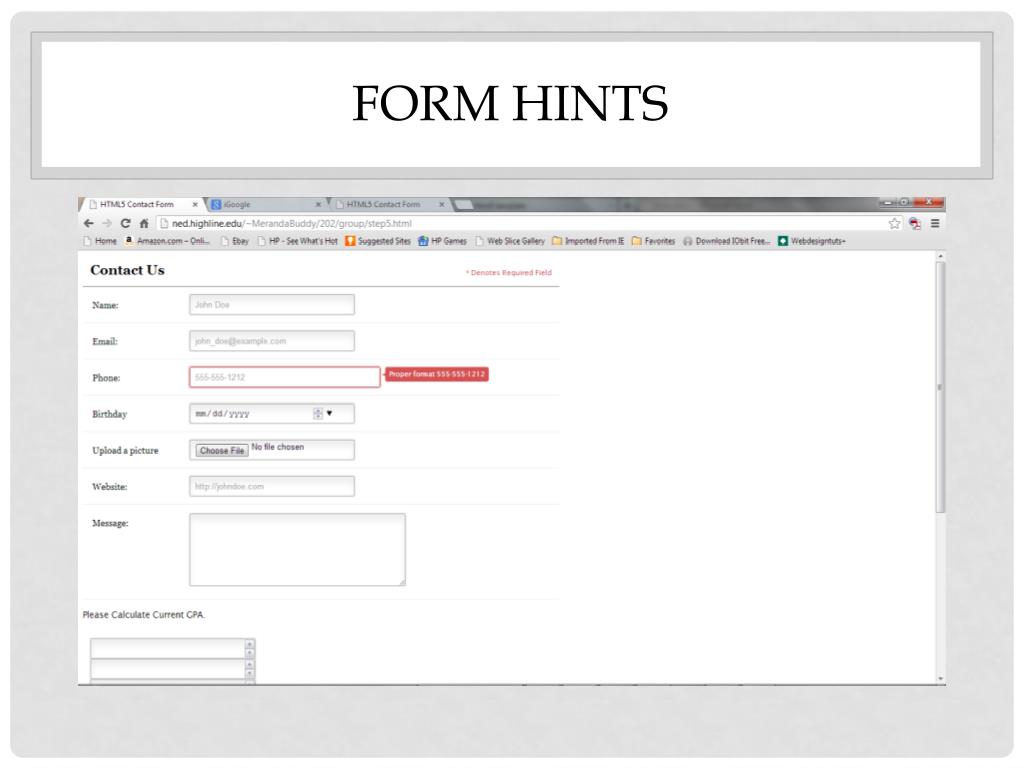Click the extension icon beside the star
This screenshot has height=768, width=1024.
coord(915,223)
